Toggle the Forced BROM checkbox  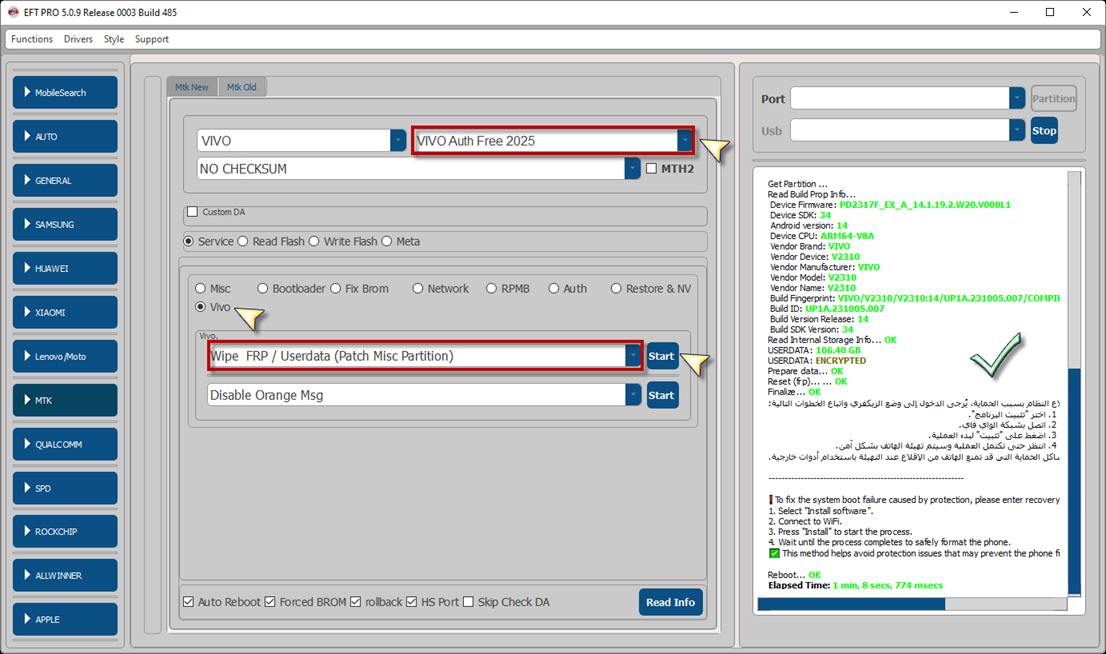pyautogui.click(x=270, y=602)
